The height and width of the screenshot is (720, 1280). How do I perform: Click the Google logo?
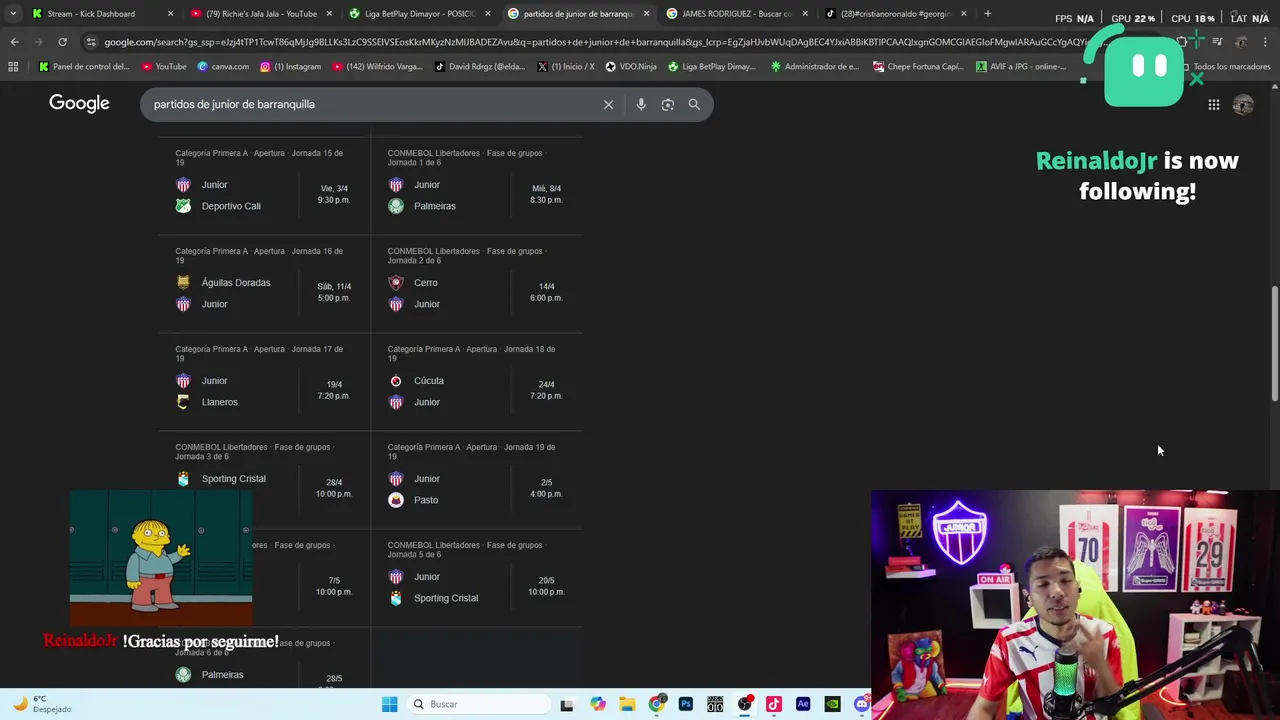(x=79, y=104)
